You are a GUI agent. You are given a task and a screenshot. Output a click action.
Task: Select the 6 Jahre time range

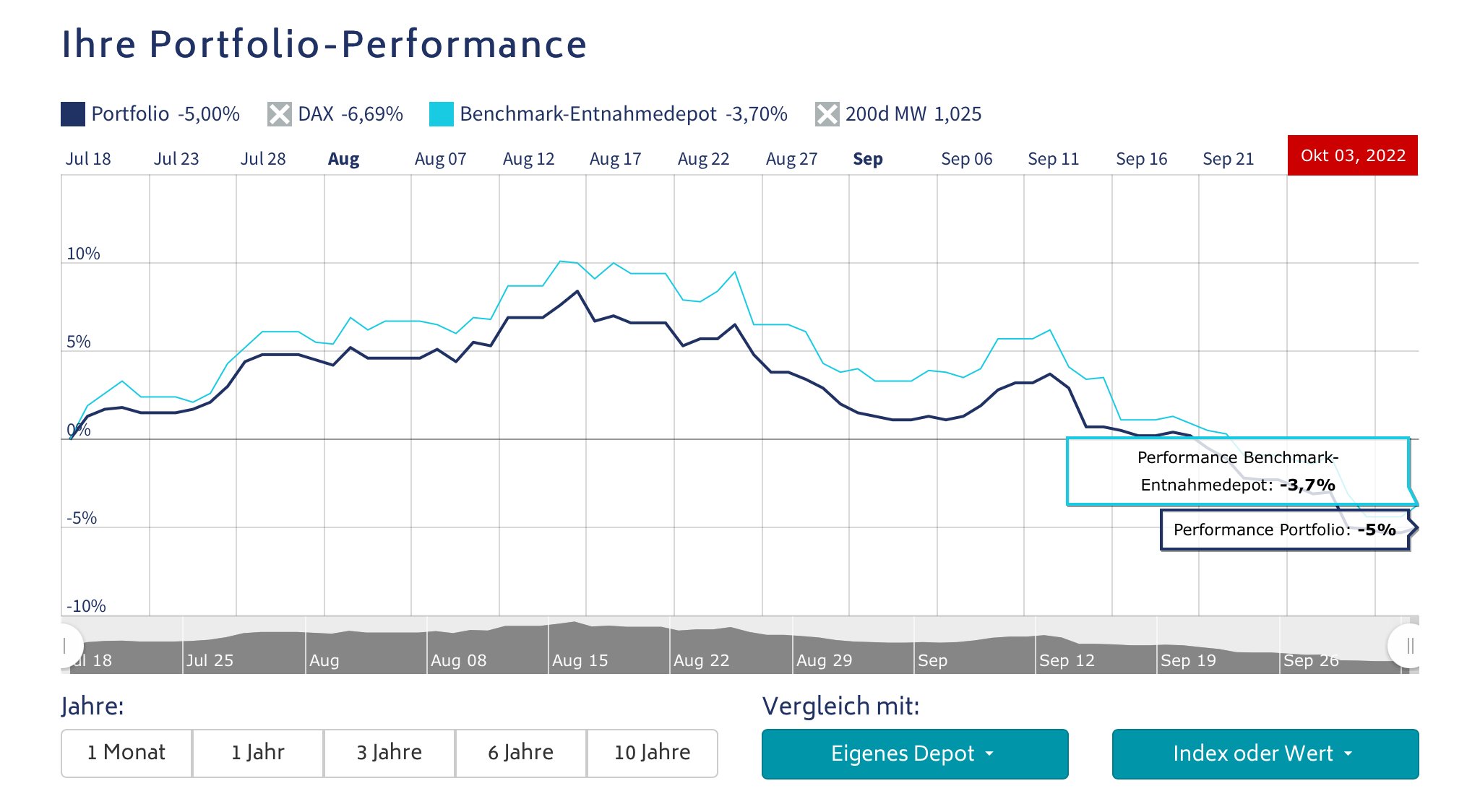click(x=520, y=753)
